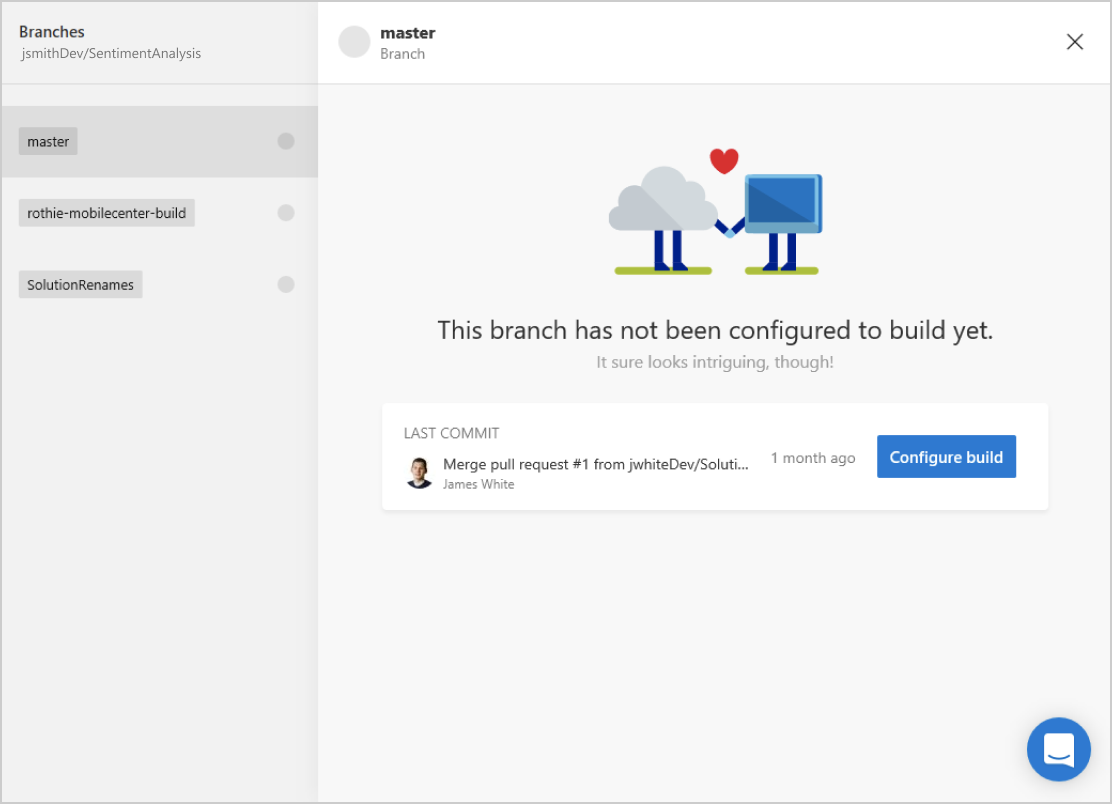Select the SolutionRenames branch

[80, 284]
